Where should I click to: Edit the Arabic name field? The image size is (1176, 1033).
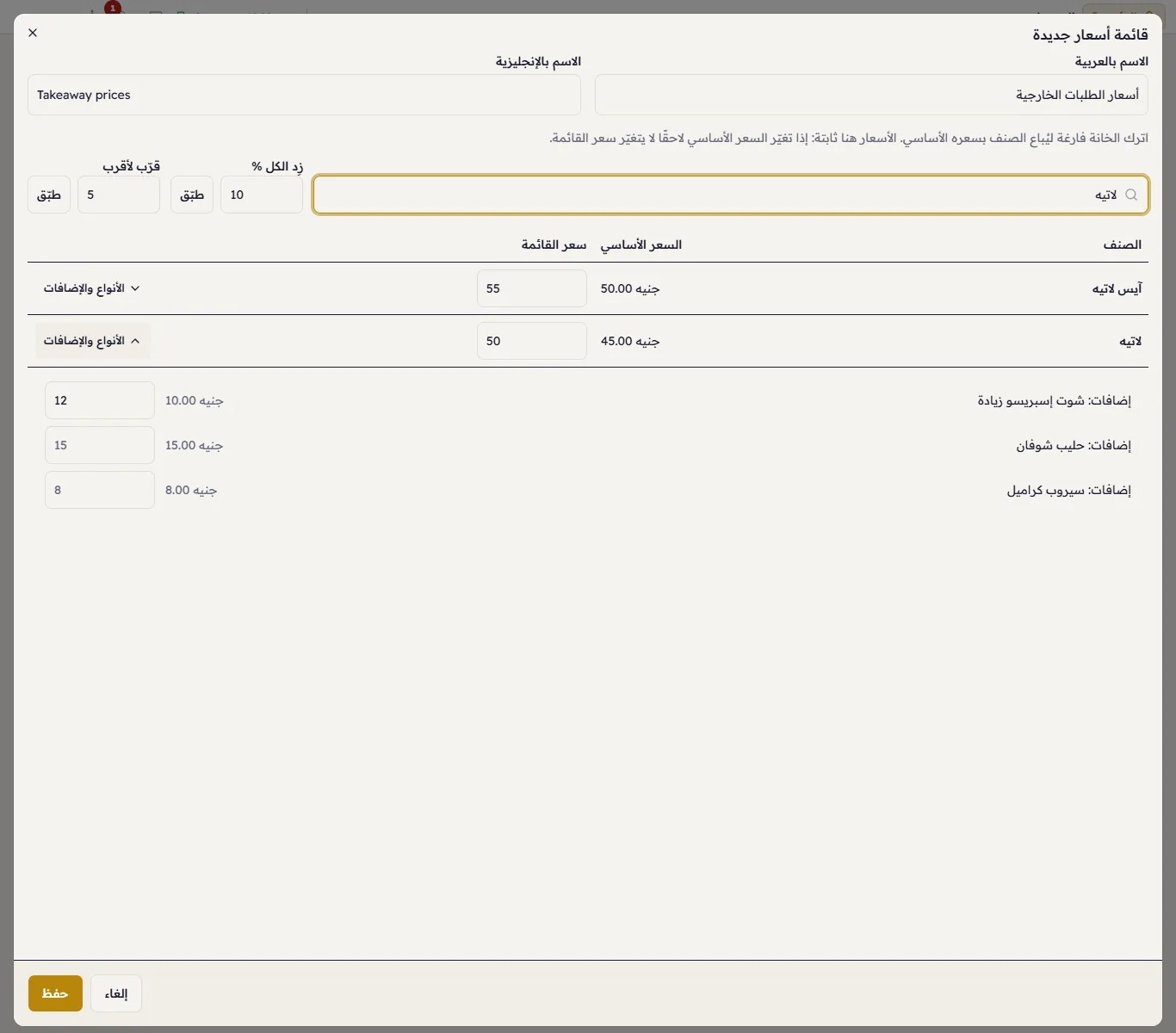871,95
